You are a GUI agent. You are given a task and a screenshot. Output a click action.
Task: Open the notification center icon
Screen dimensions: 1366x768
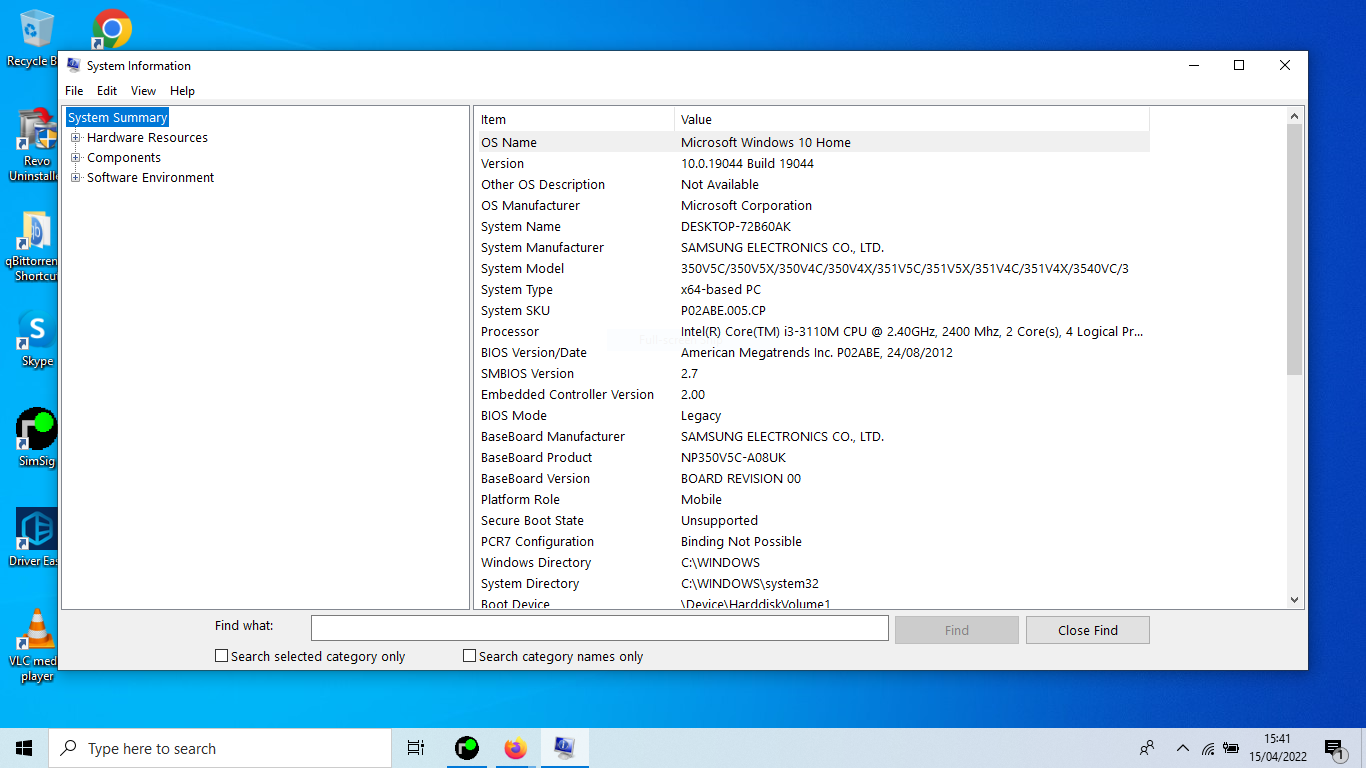(1334, 748)
